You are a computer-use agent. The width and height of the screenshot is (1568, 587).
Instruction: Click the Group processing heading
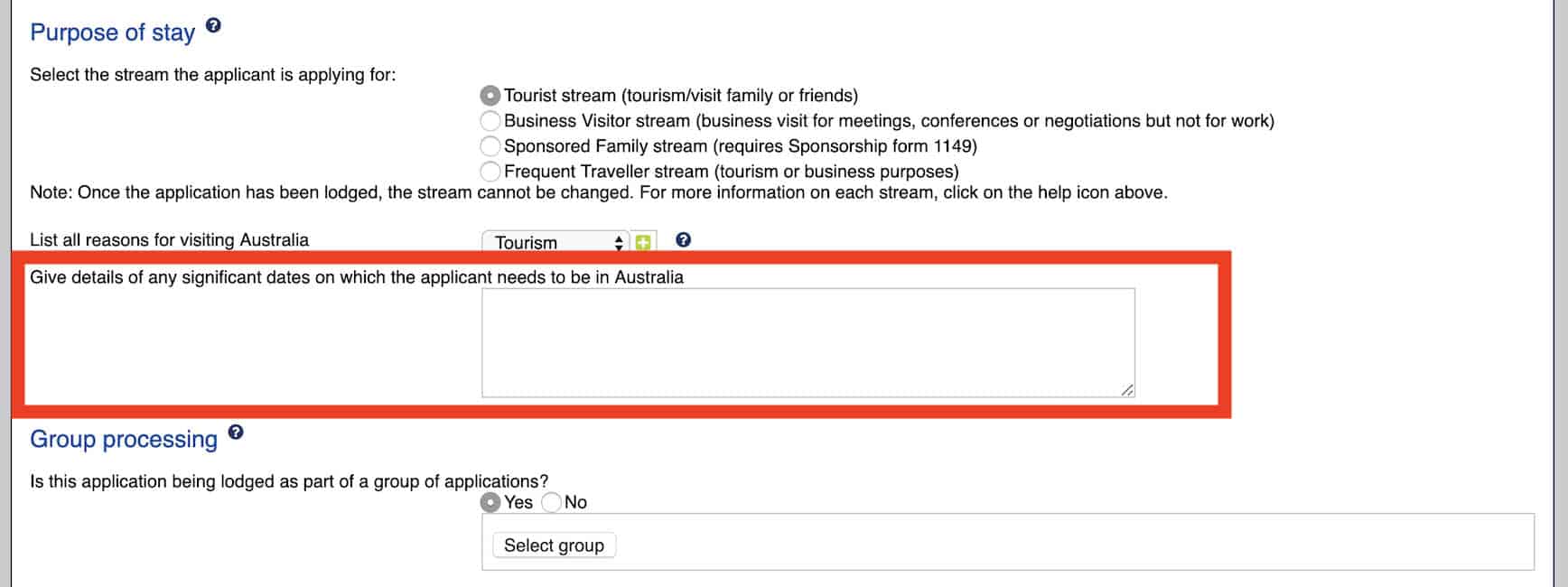click(x=124, y=440)
